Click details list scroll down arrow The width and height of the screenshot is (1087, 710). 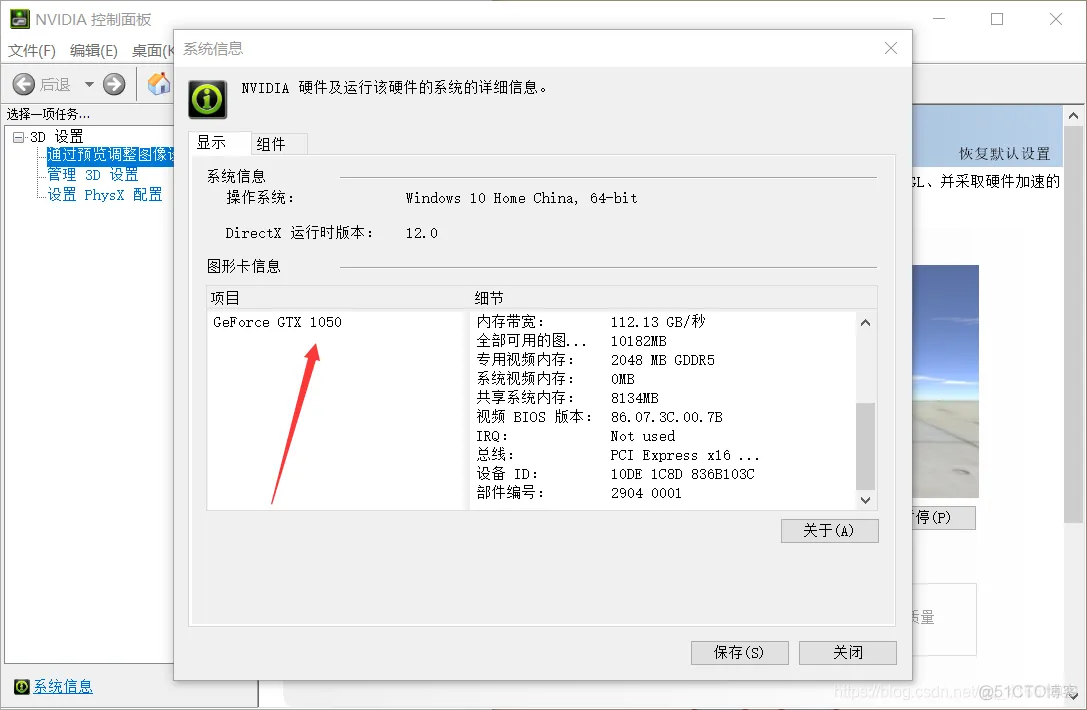point(865,500)
